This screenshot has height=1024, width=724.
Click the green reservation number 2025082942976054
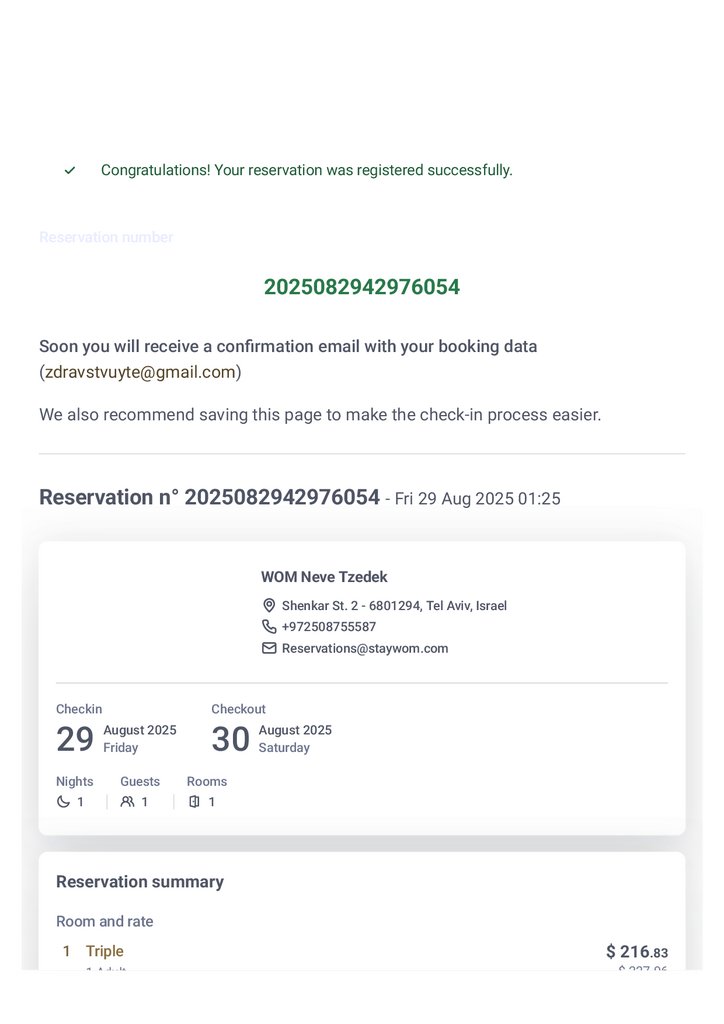[x=361, y=287]
